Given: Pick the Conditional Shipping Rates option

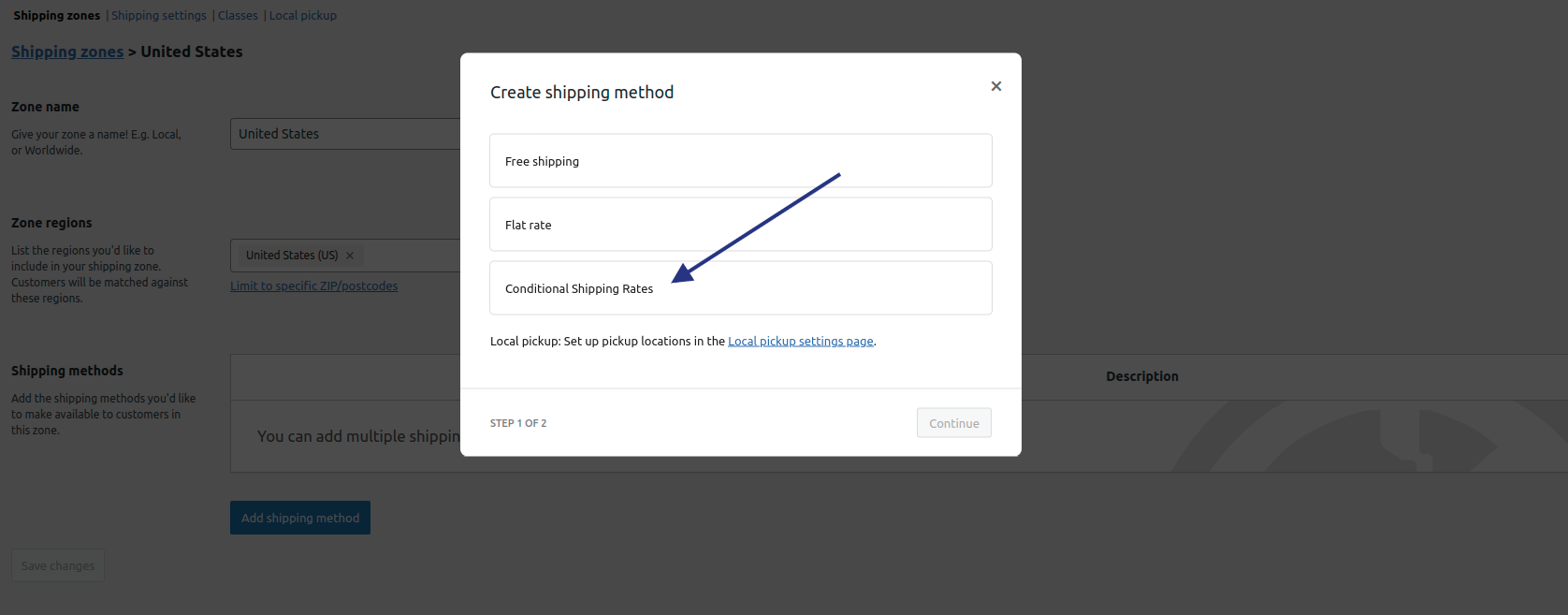Looking at the screenshot, I should [x=740, y=288].
